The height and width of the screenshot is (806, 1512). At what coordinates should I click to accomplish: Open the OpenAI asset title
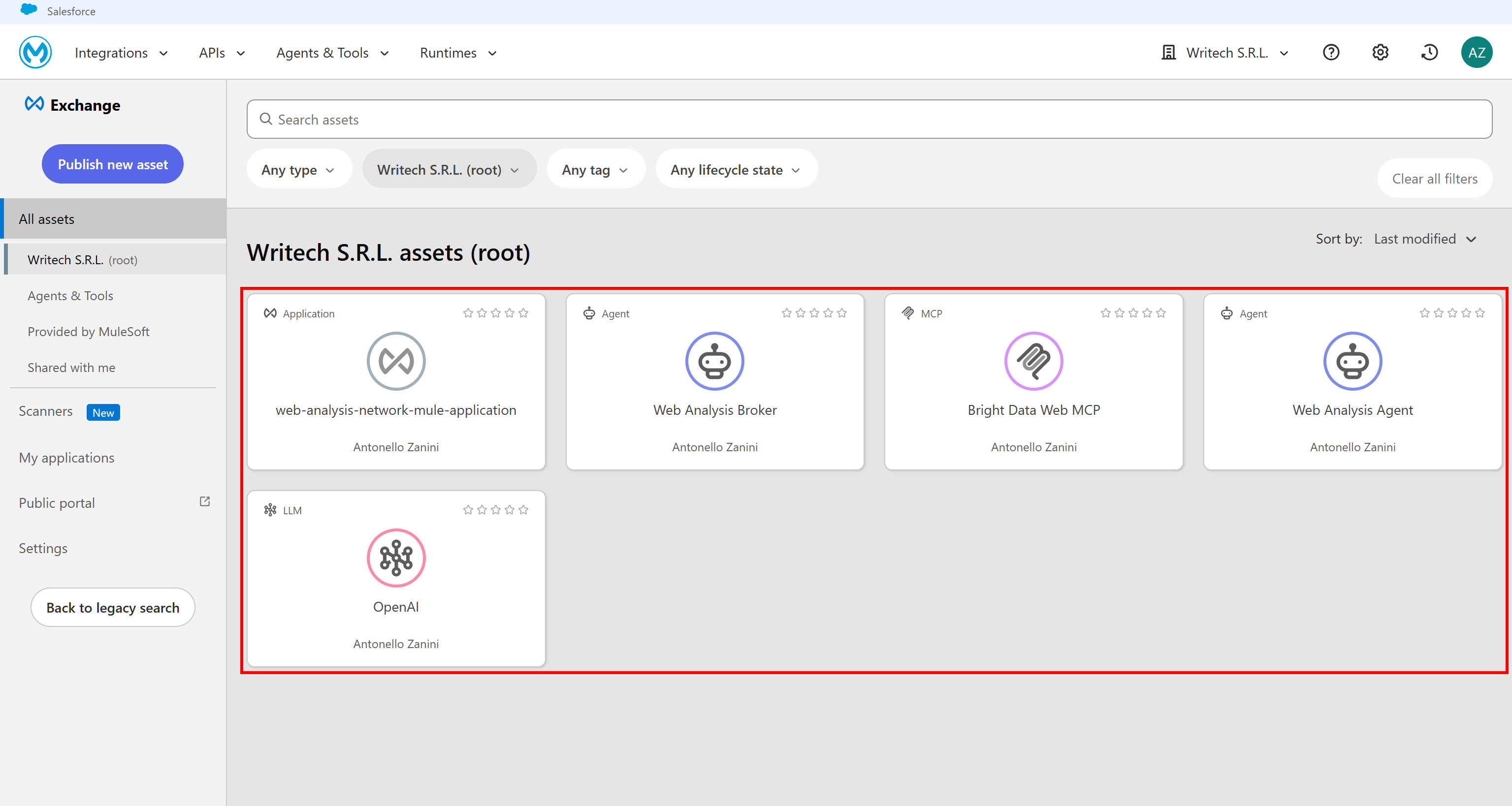tap(396, 607)
